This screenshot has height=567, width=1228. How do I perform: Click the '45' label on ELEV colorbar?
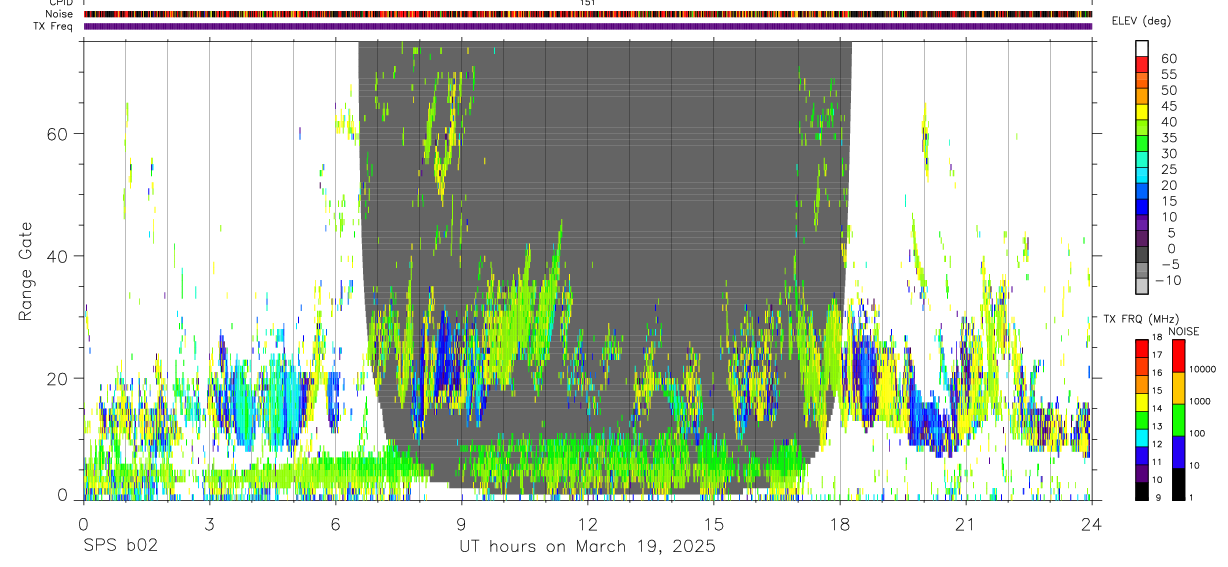click(x=1169, y=106)
